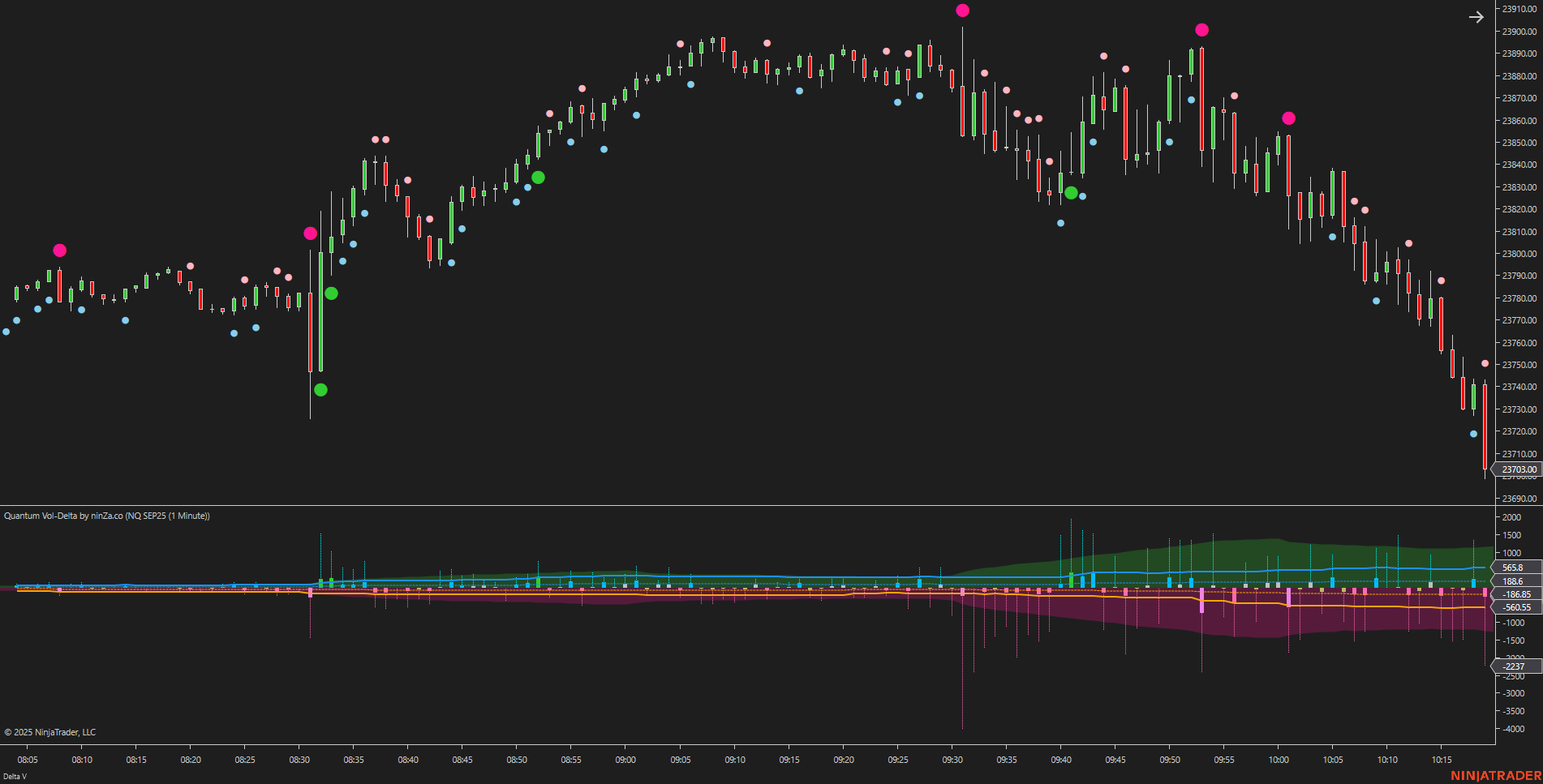Select the green dot beside the 08:52 candle

coord(537,177)
